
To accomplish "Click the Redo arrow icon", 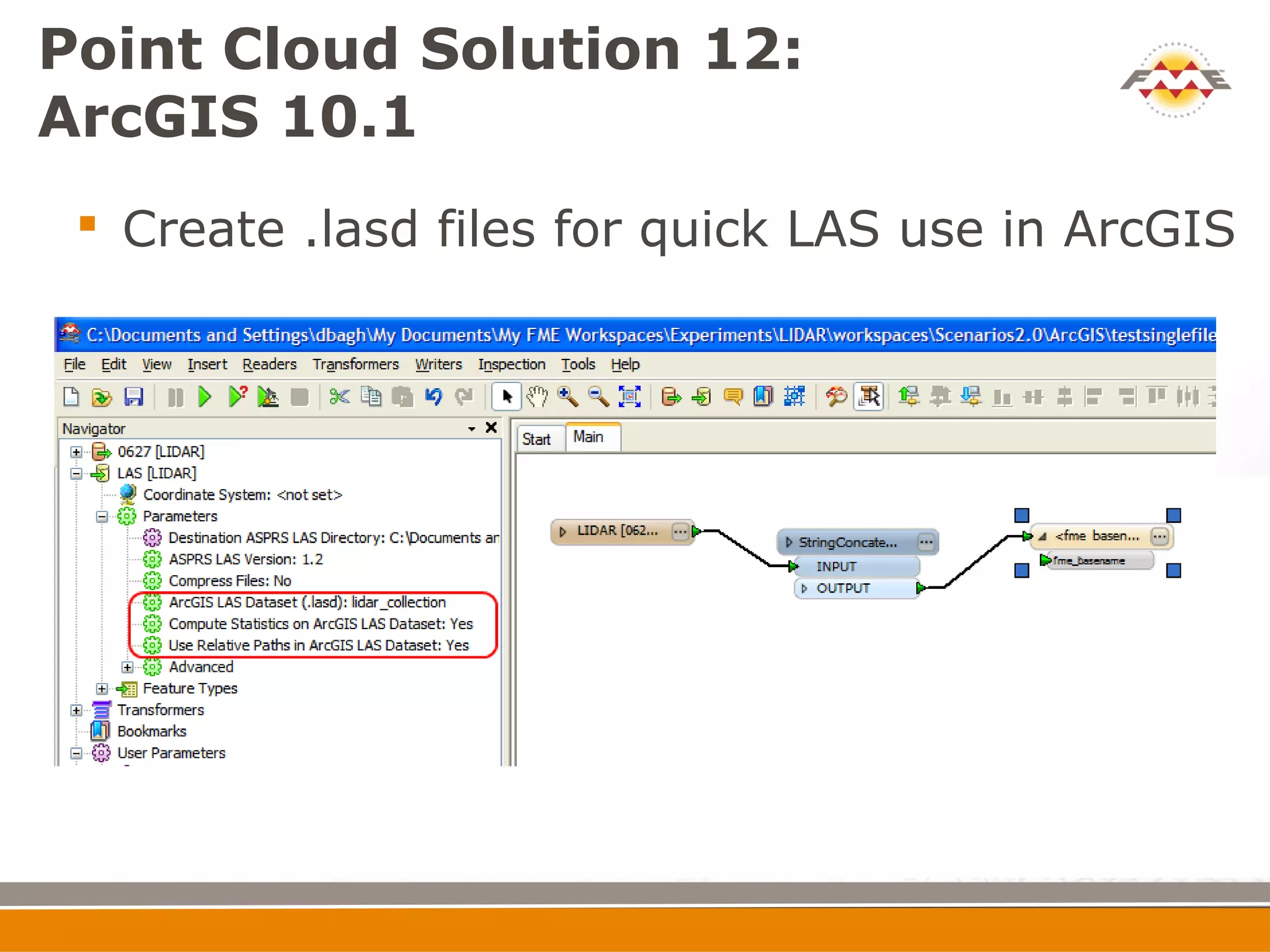I will pos(464,397).
